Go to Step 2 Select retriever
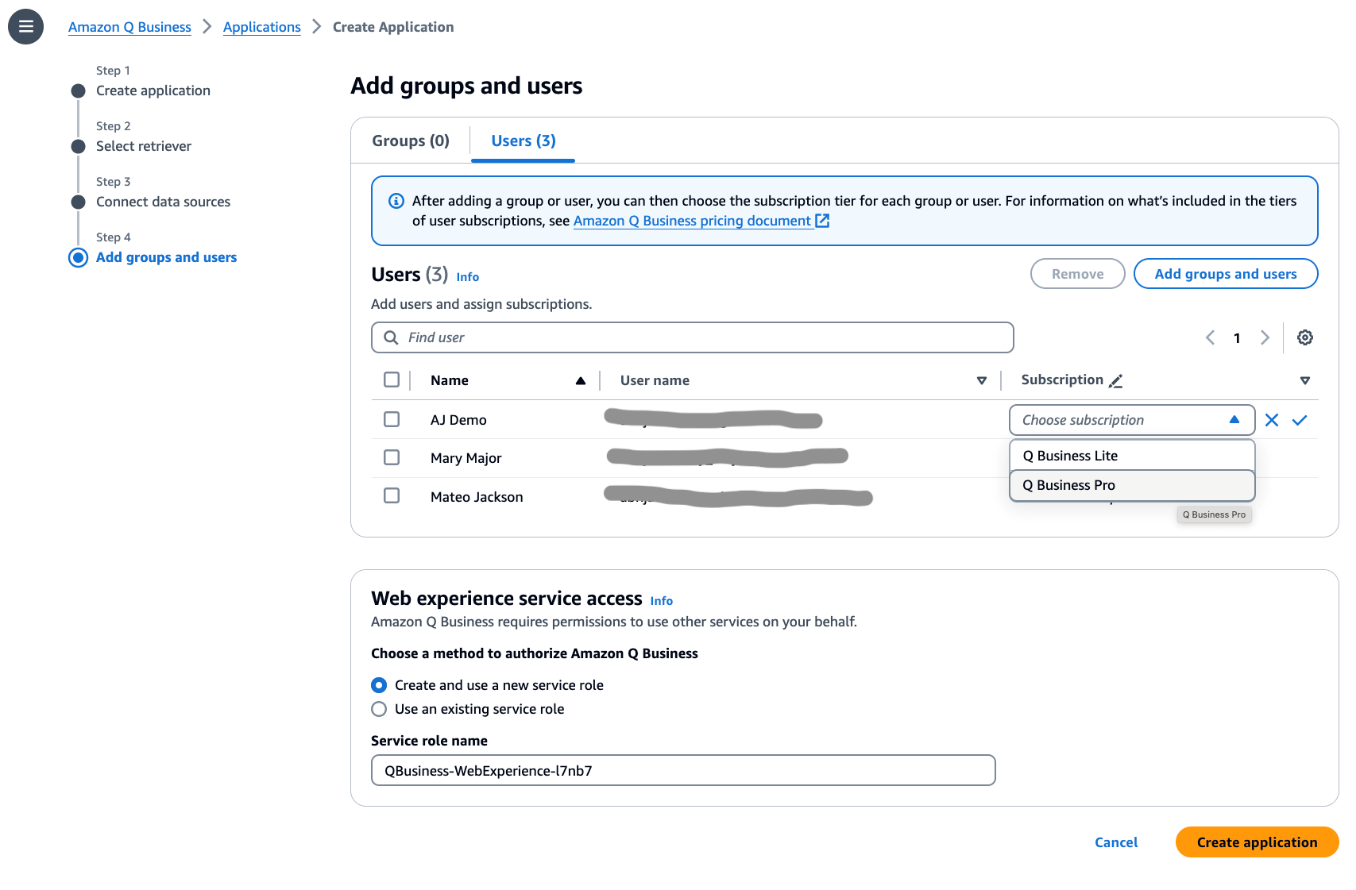 144,147
